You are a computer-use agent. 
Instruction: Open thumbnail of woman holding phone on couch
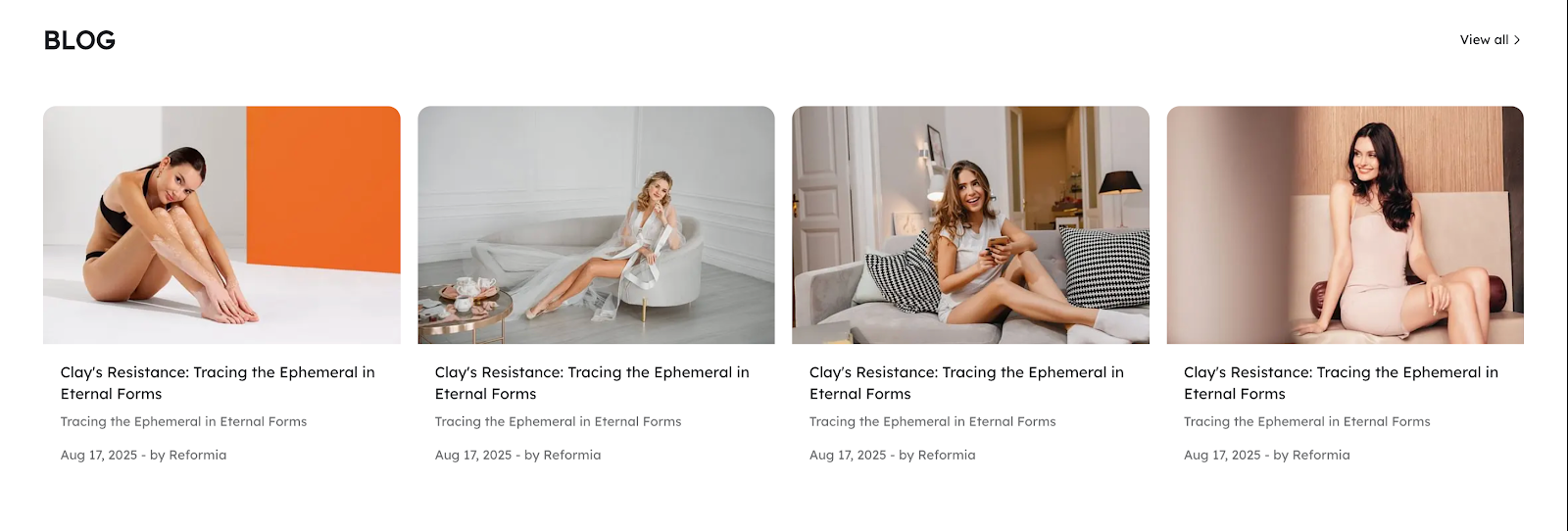point(970,225)
